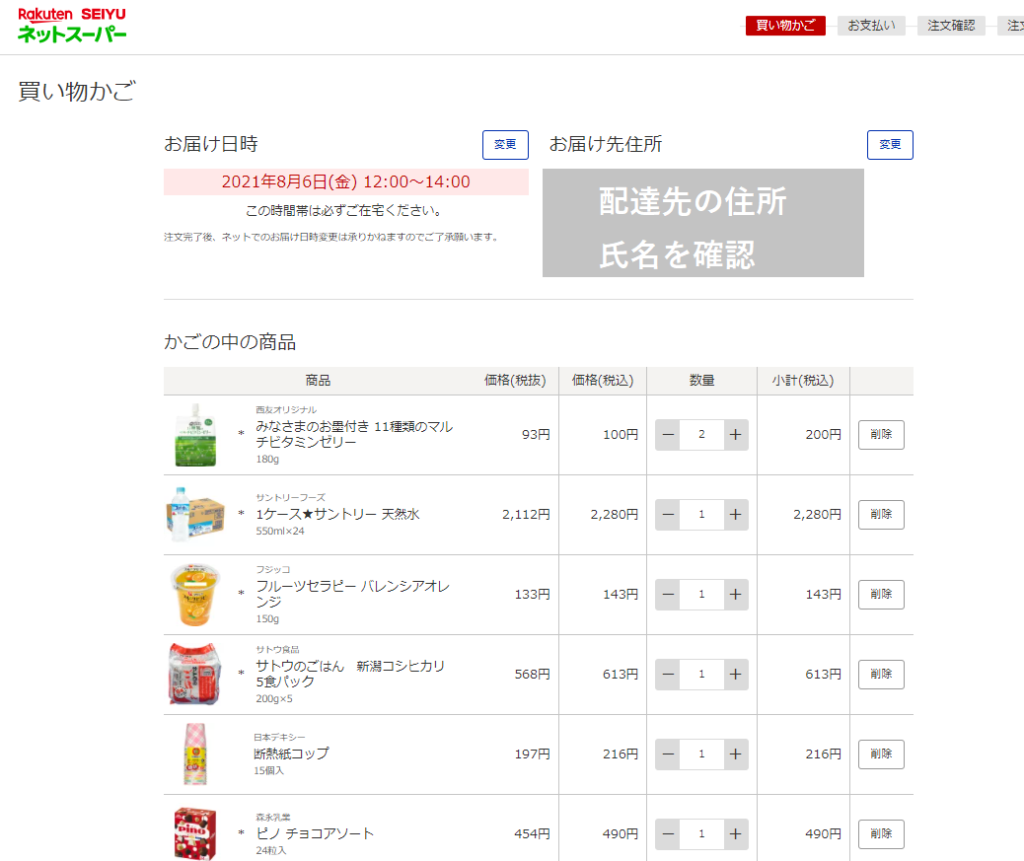
Task: Click quantity field of 断熱紙コップ
Action: [x=702, y=754]
